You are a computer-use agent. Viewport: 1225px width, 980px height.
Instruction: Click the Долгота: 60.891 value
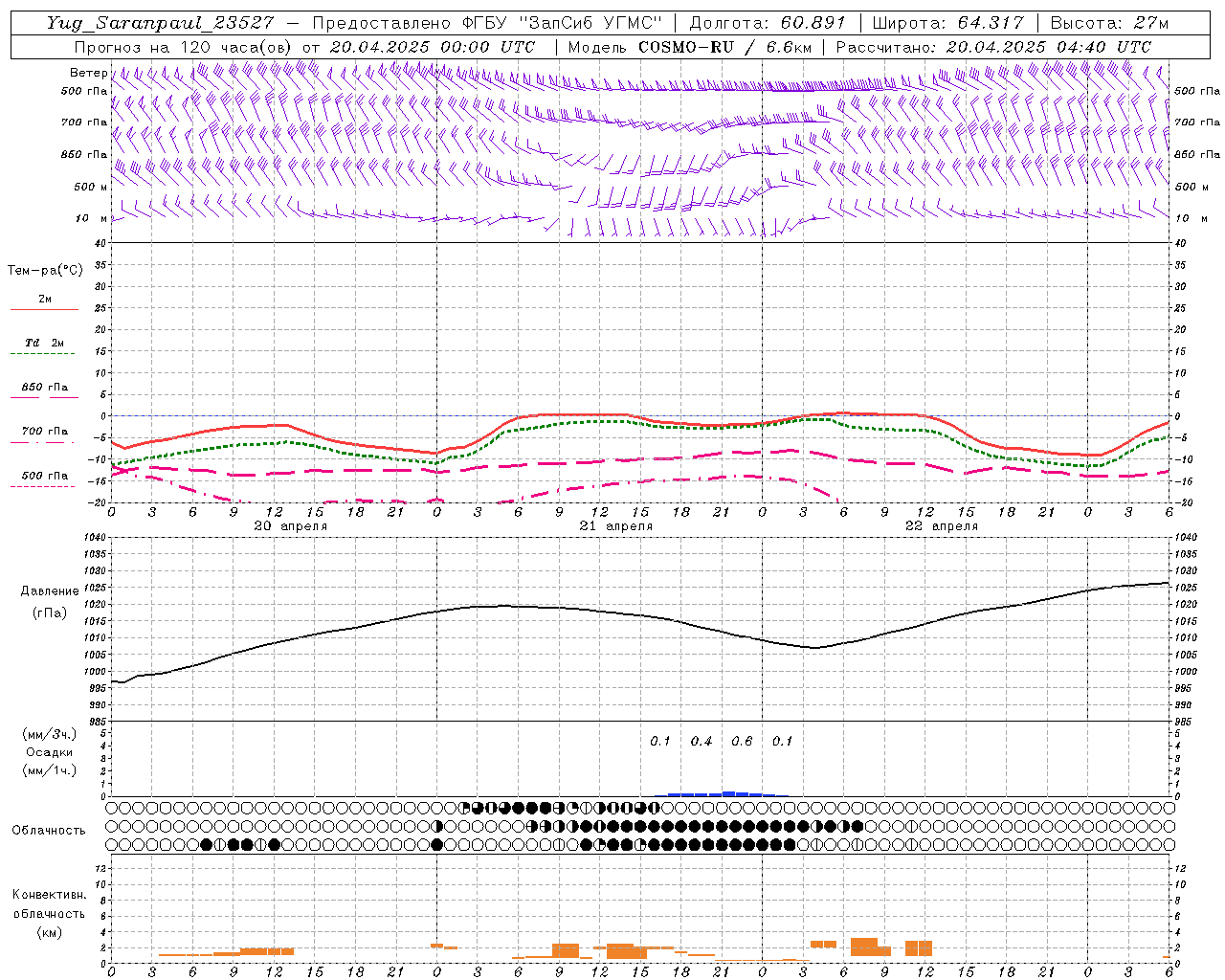pyautogui.click(x=768, y=23)
